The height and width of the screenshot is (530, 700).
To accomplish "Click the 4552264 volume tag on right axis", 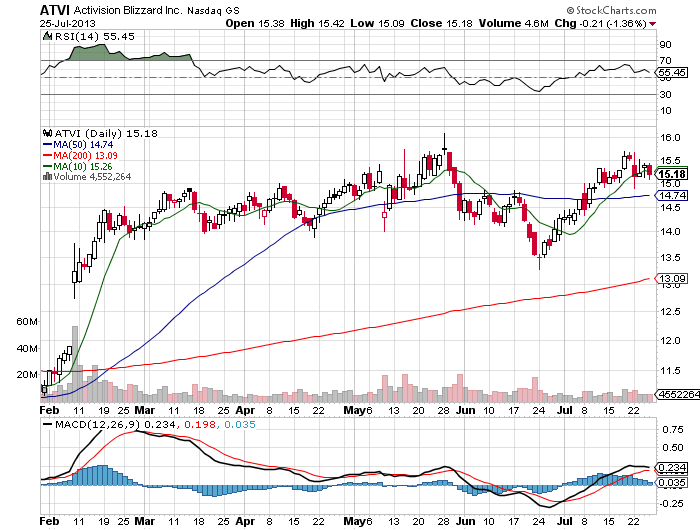I will pos(677,394).
